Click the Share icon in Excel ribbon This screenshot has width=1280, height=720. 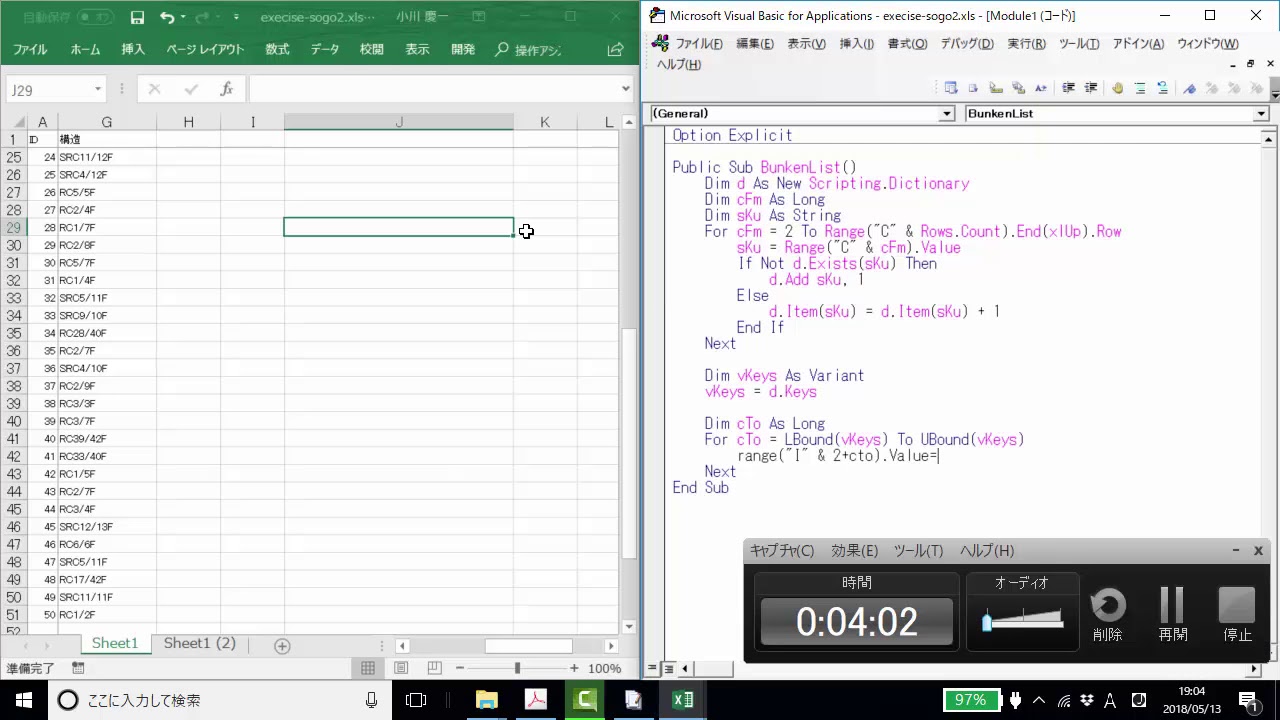point(616,49)
